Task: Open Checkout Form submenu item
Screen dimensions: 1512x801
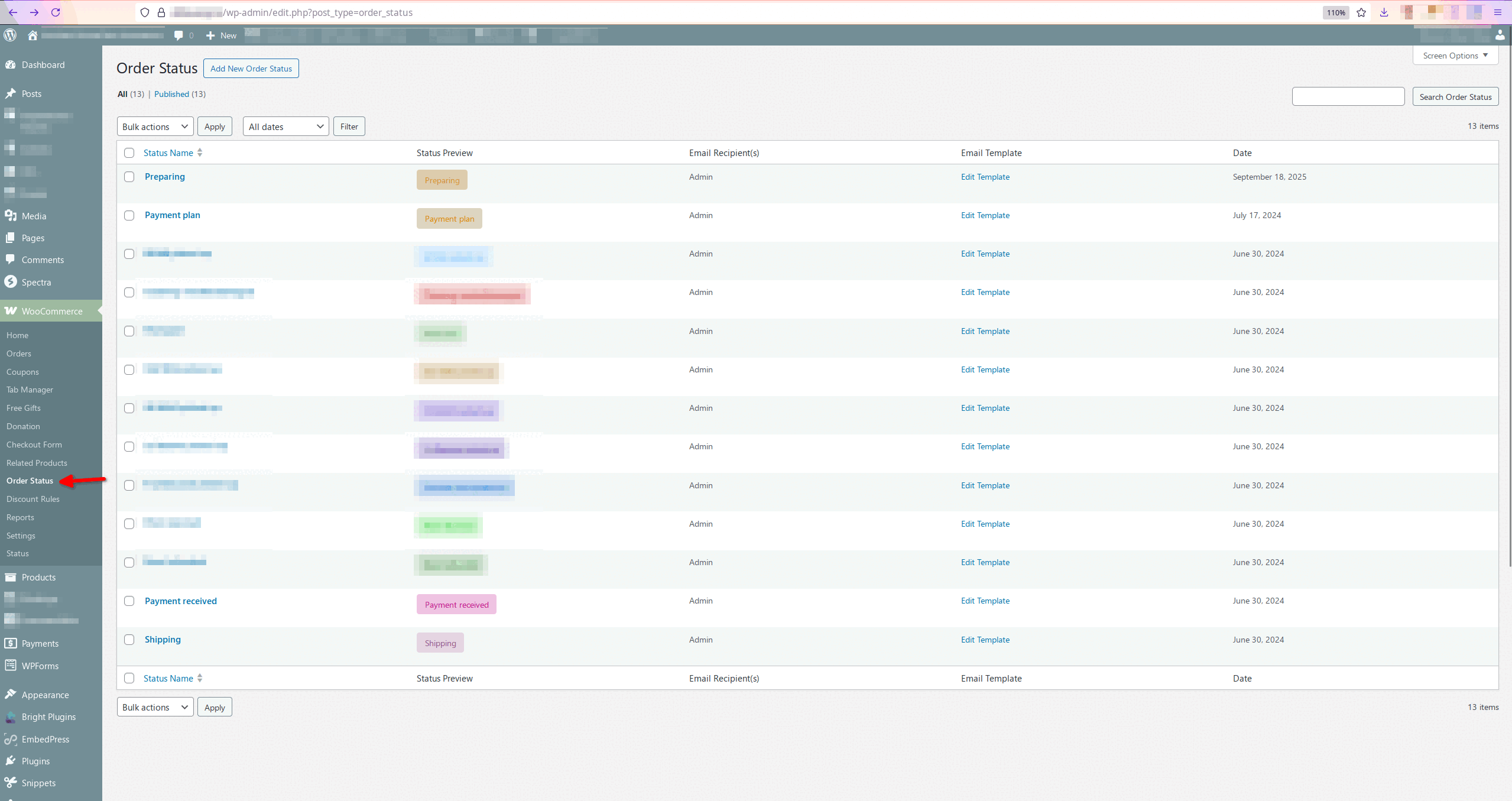Action: 34,445
